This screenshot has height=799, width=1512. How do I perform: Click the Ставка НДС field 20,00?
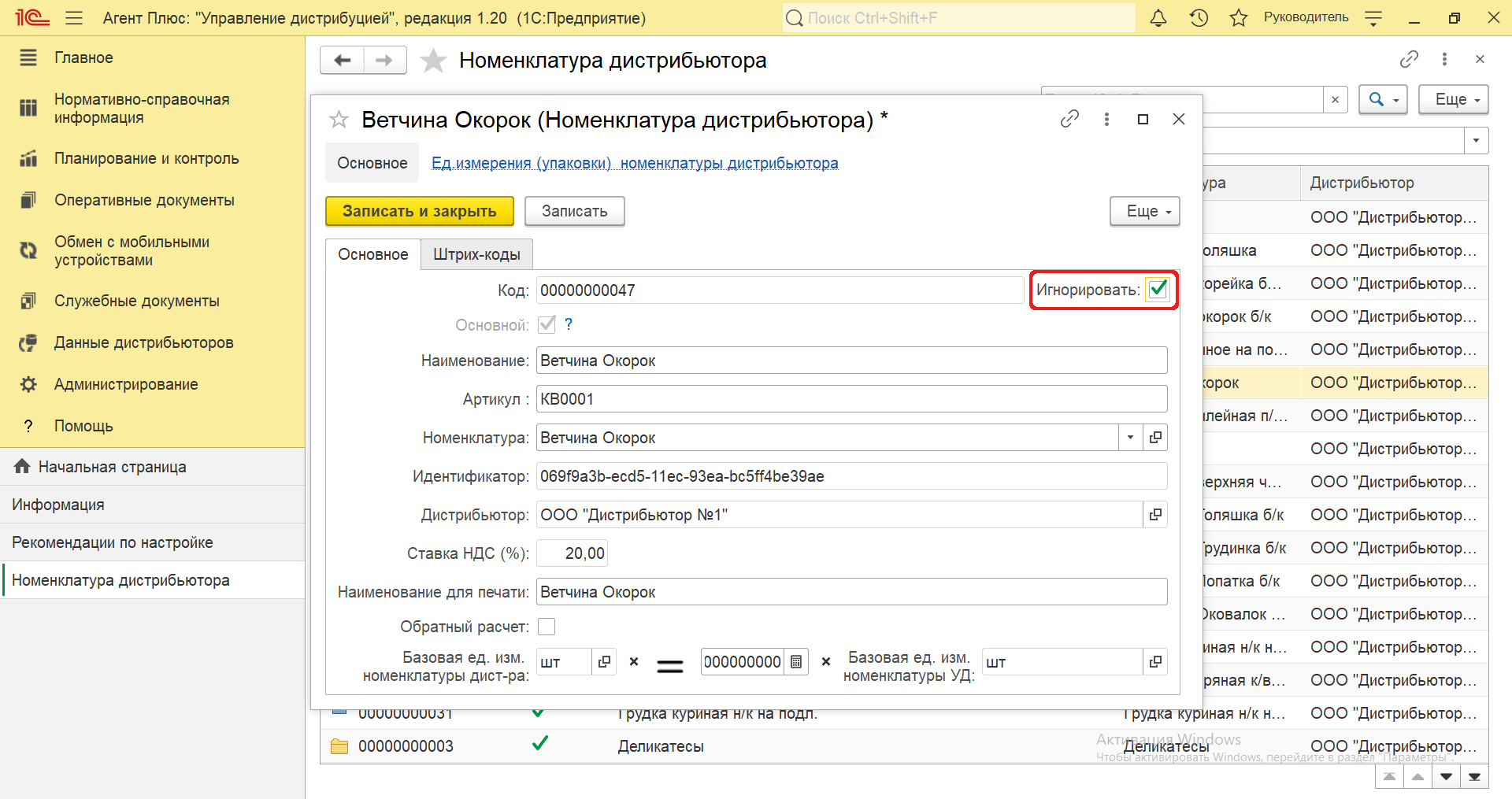[x=573, y=553]
